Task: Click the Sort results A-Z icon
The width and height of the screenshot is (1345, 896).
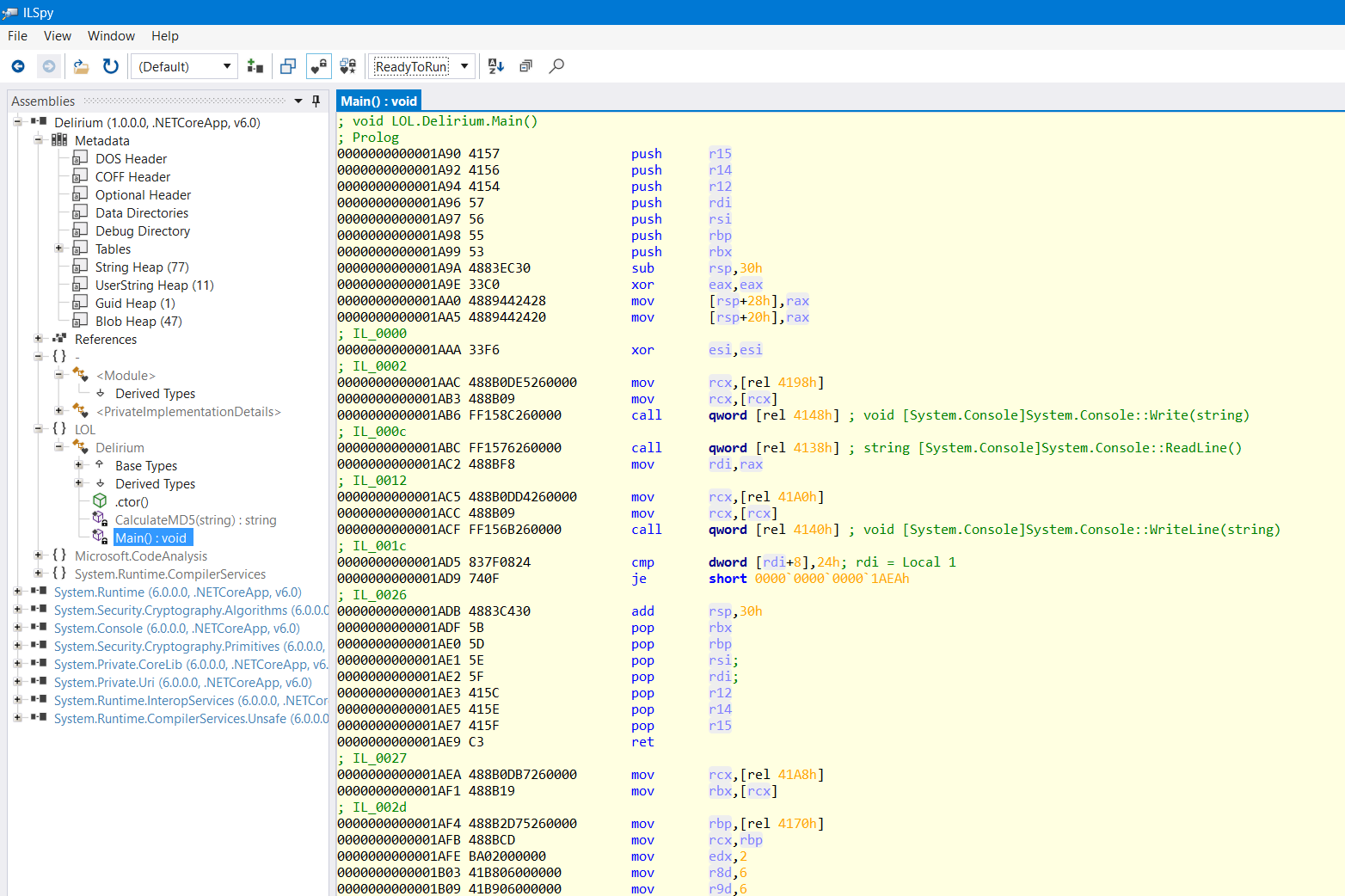Action: 496,66
